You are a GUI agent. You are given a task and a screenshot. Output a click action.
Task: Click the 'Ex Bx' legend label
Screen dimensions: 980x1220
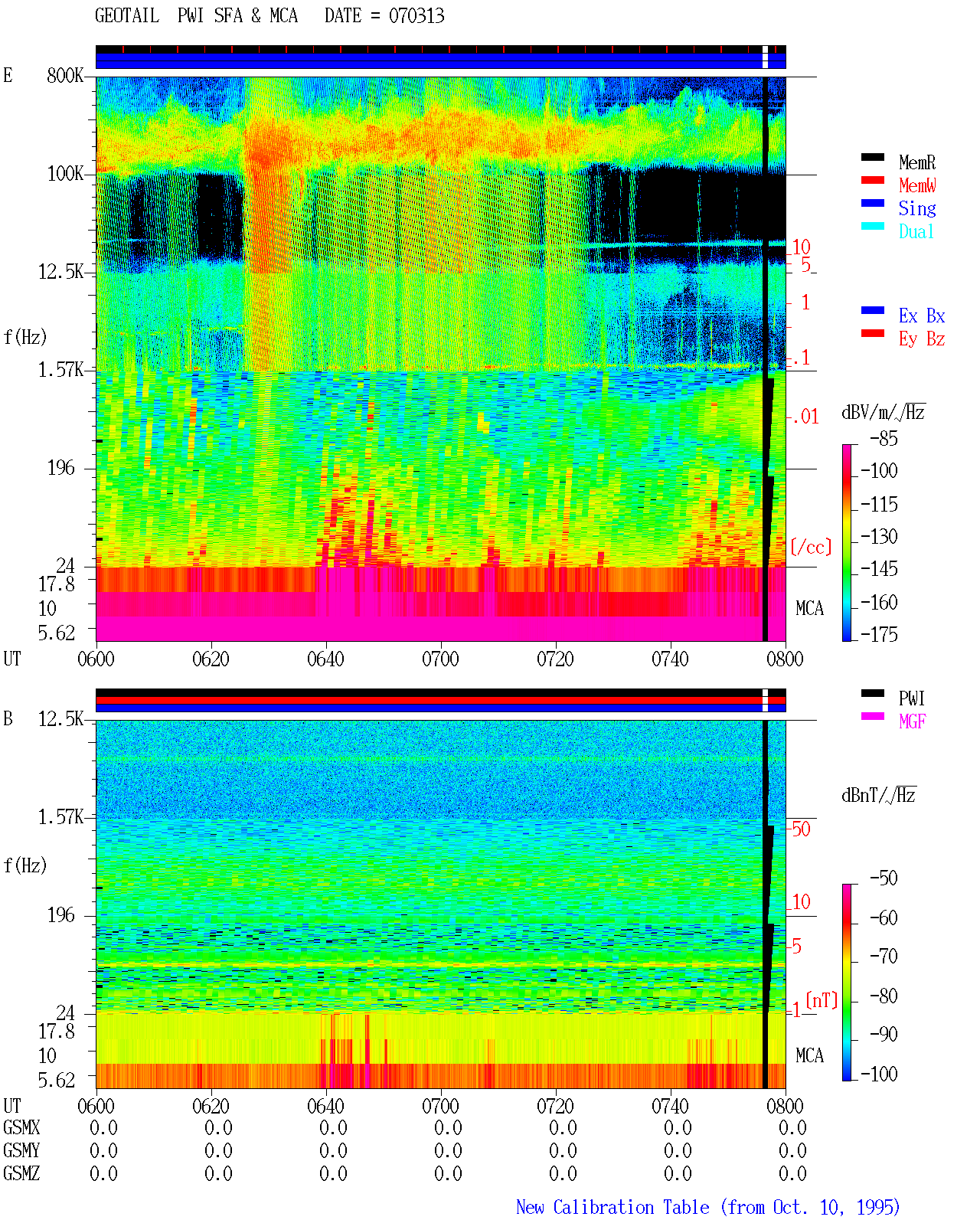tap(922, 316)
